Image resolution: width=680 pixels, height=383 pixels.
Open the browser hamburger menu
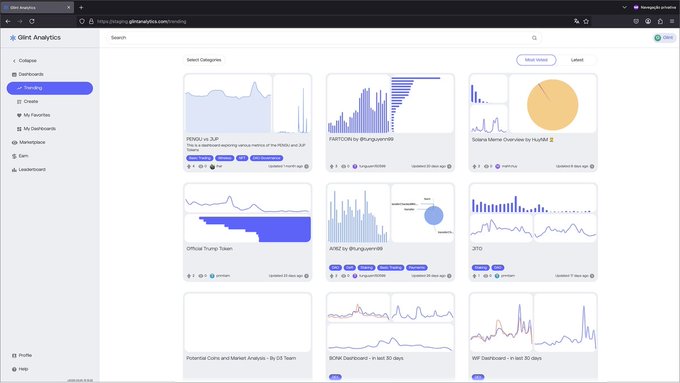[672, 21]
